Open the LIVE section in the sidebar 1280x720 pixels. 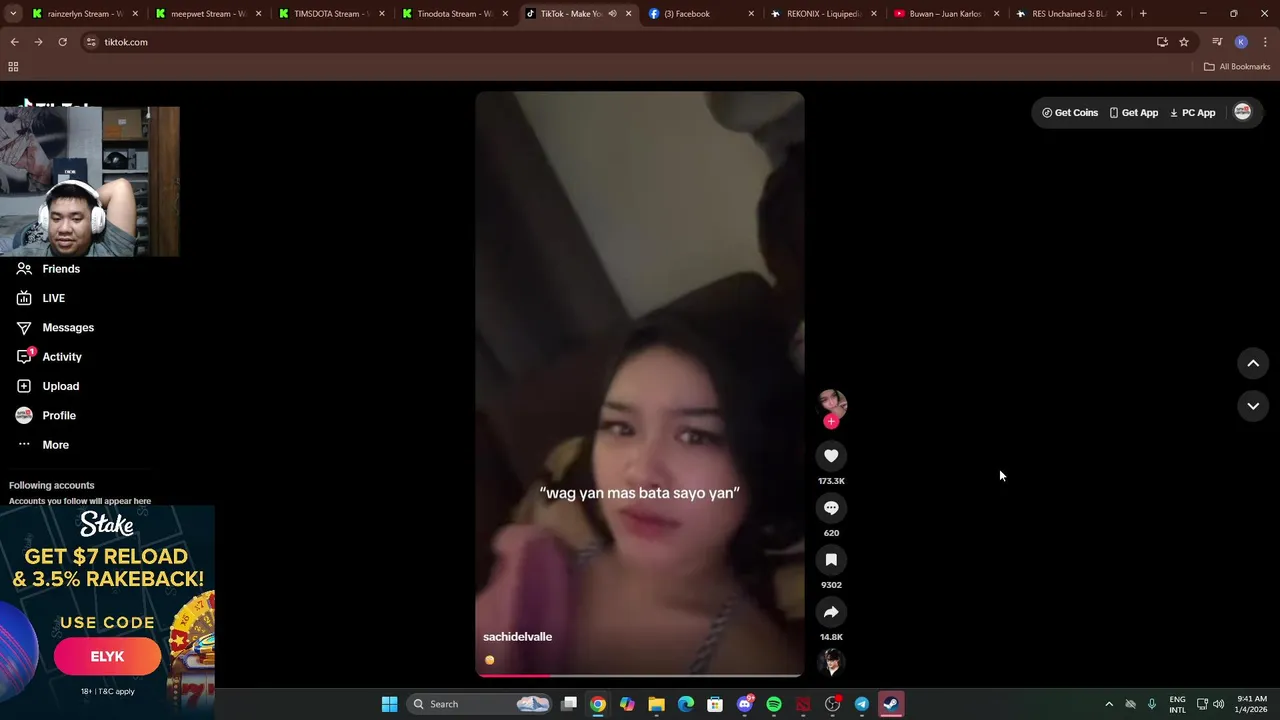(x=41, y=298)
